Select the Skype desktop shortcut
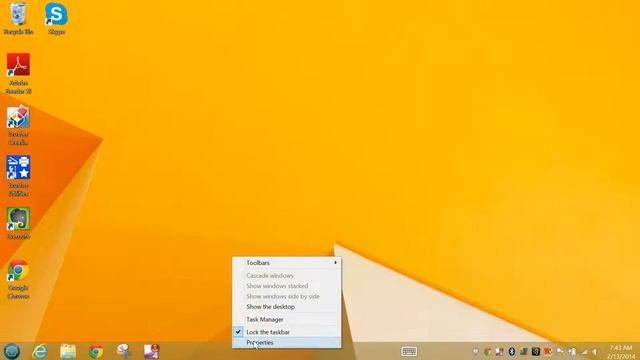This screenshot has width=640, height=360. pyautogui.click(x=56, y=18)
